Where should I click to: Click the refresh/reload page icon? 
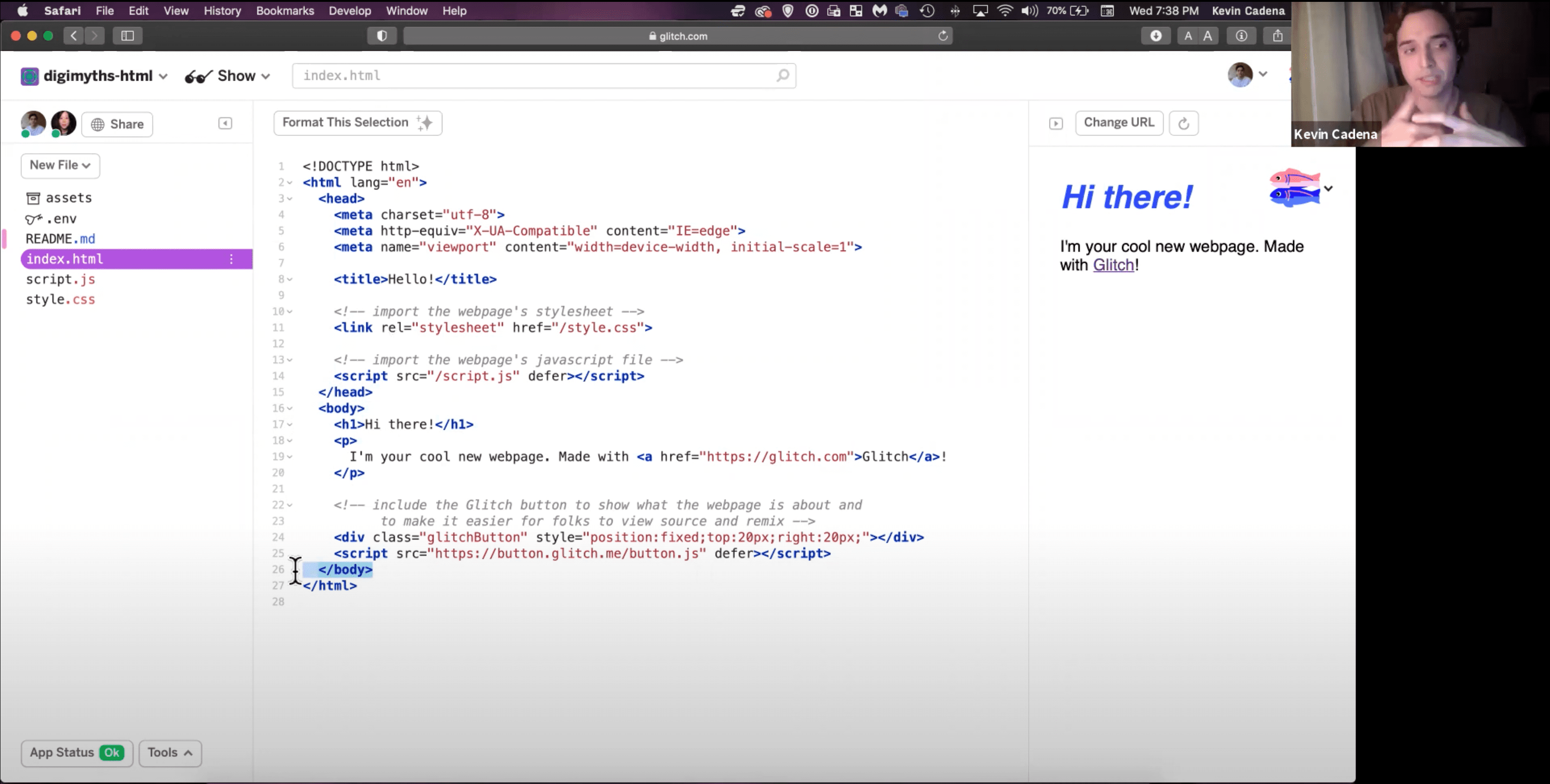(944, 36)
